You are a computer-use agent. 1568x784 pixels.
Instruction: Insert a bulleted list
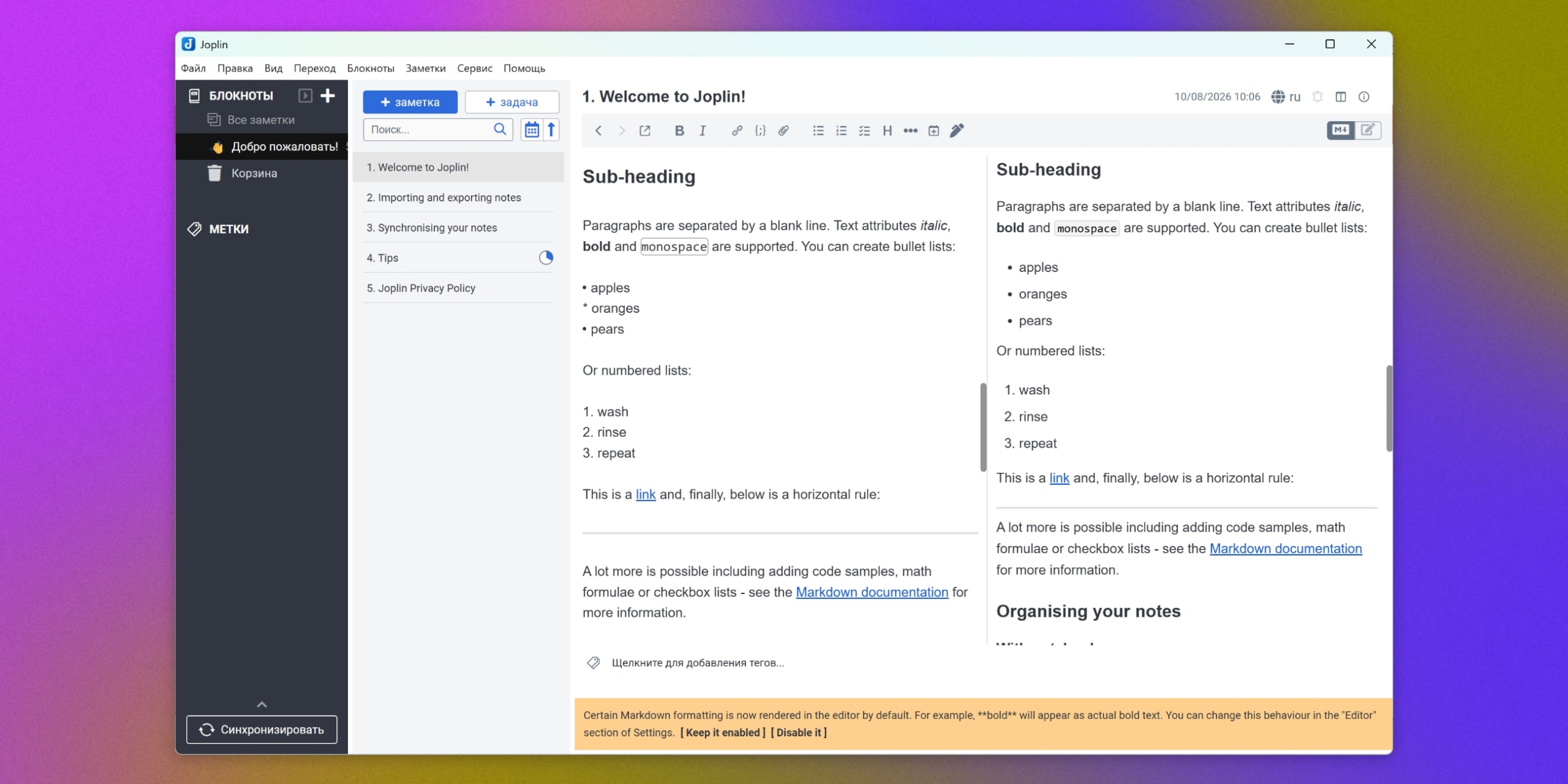818,130
